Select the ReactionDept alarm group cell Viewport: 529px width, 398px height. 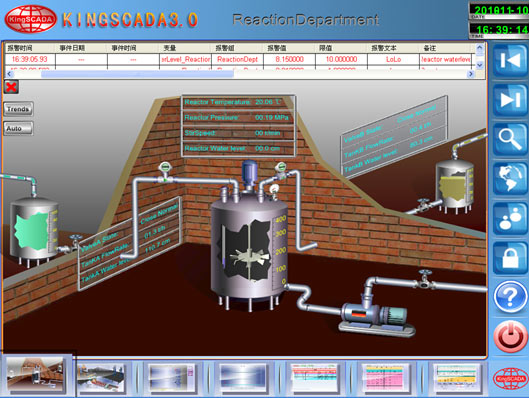(237, 59)
